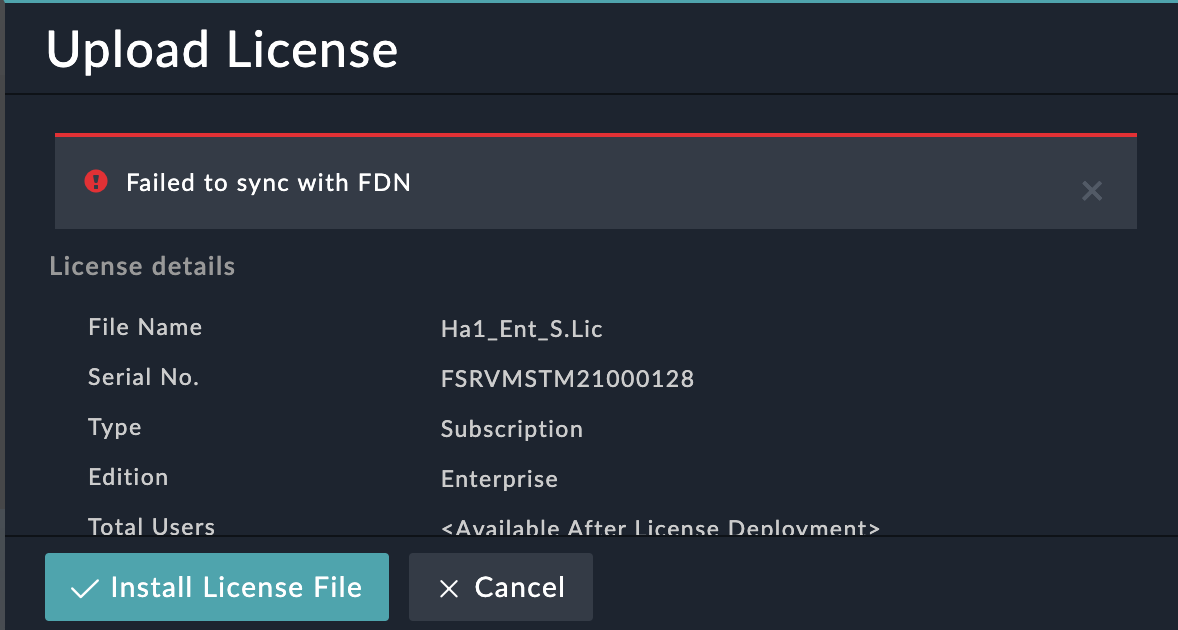Image resolution: width=1178 pixels, height=630 pixels.
Task: Select the Ha1_Ent_S.Lic file name value
Action: point(521,329)
